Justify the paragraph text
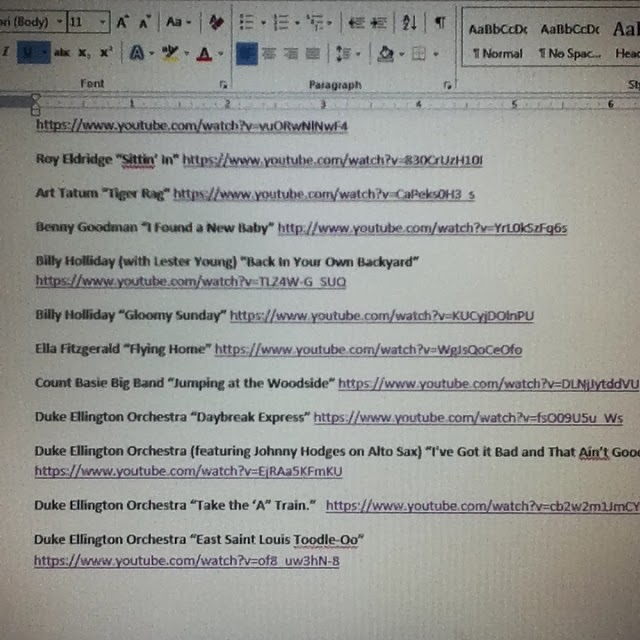The image size is (640, 640). [313, 53]
